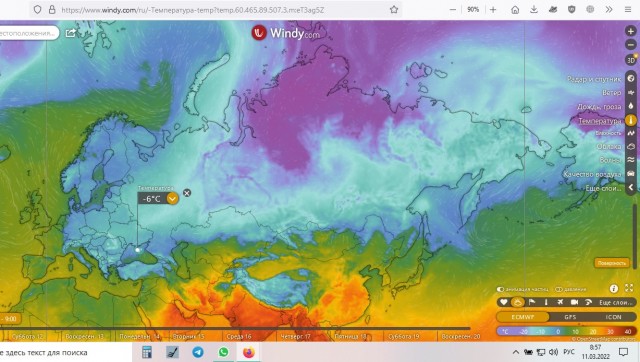The width and height of the screenshot is (640, 362).
Task: Show wind flag reports POI
Action: [x=532, y=302]
